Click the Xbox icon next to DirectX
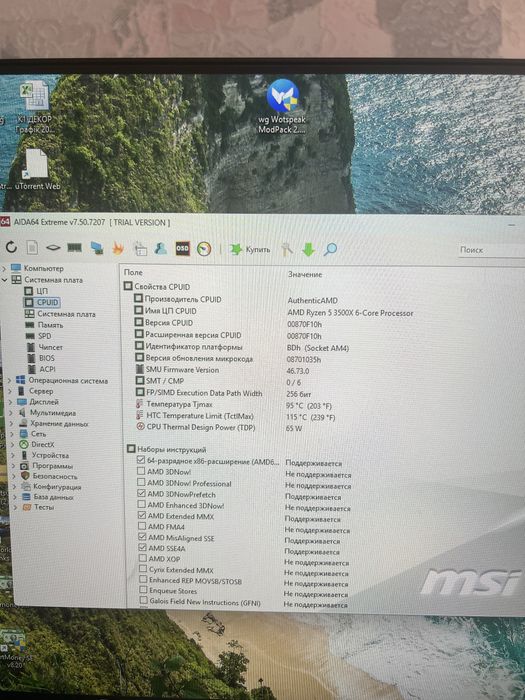The width and height of the screenshot is (525, 700). click(24, 444)
